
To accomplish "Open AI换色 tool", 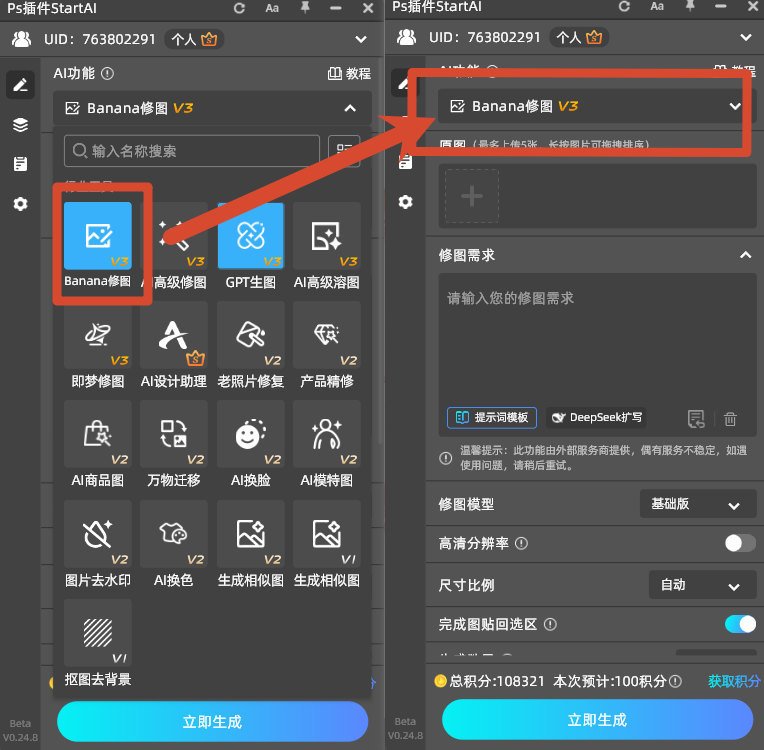I will click(x=173, y=534).
